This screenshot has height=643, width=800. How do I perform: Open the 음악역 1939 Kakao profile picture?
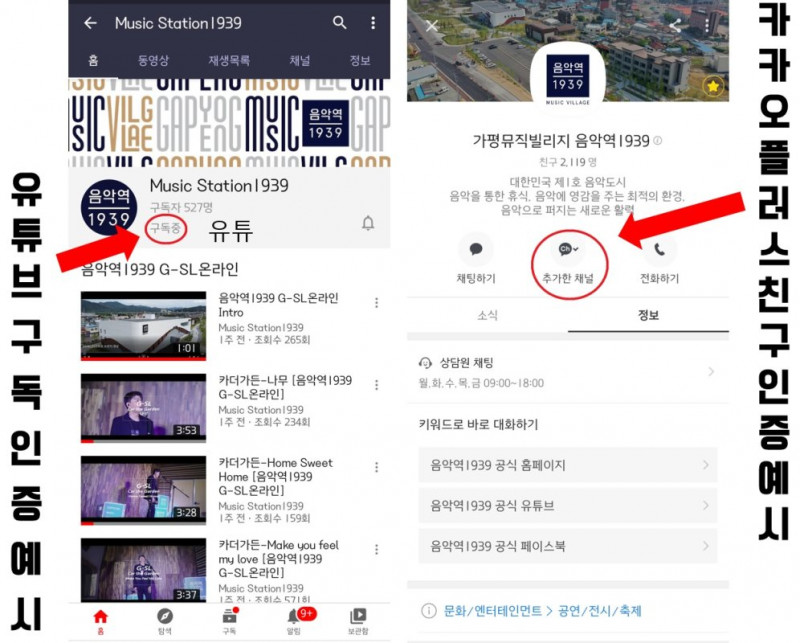[x=568, y=78]
